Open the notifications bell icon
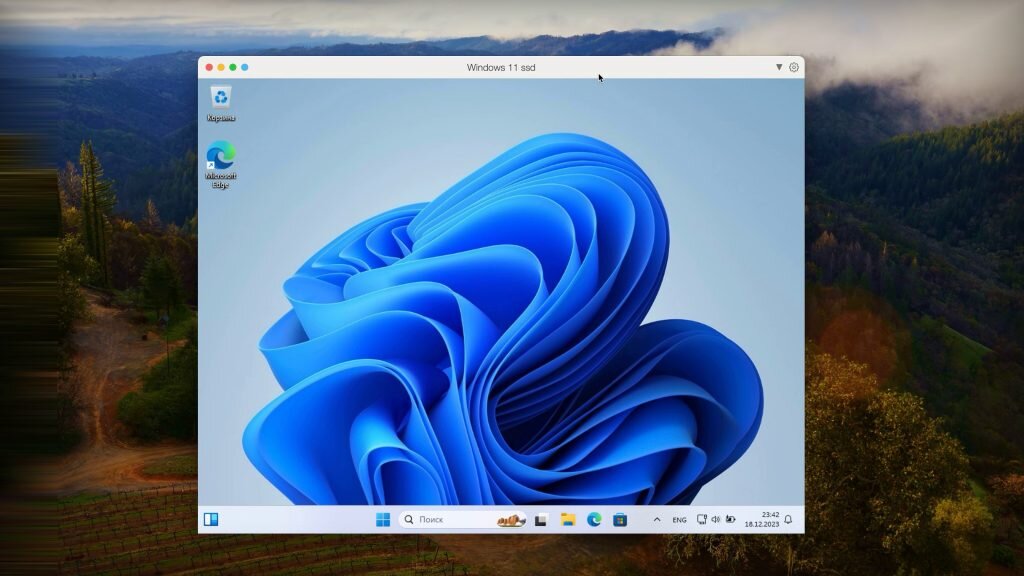The height and width of the screenshot is (576, 1024). 788,519
